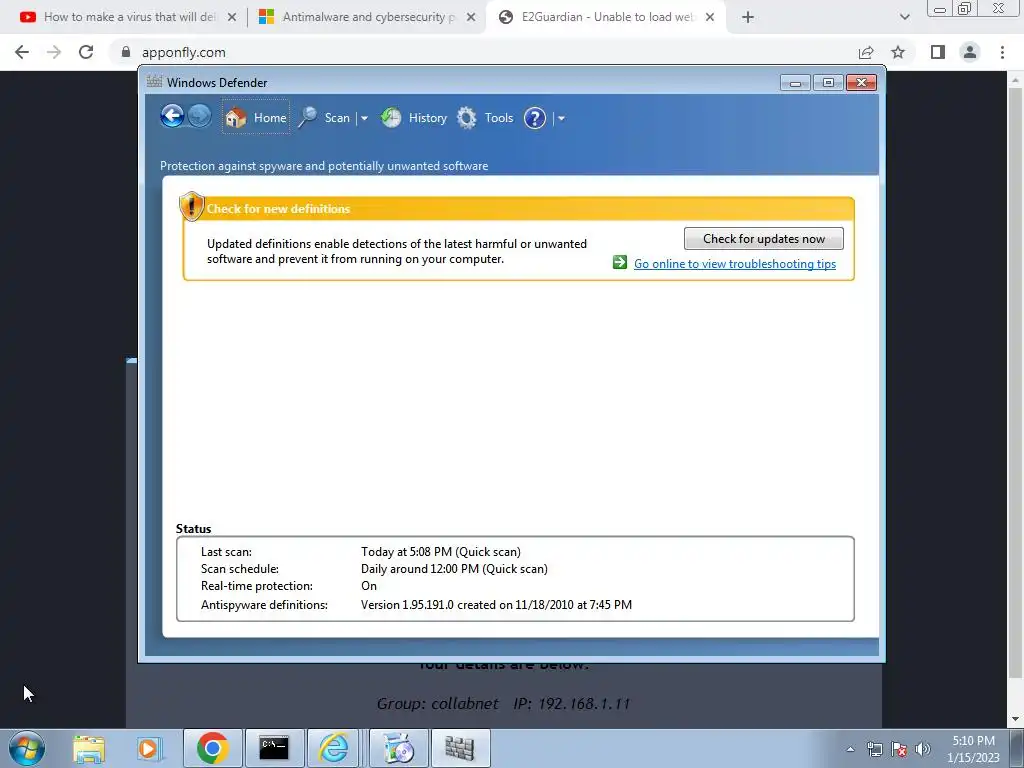Start a scan with the Scan button
The image size is (1024, 768).
(x=325, y=118)
